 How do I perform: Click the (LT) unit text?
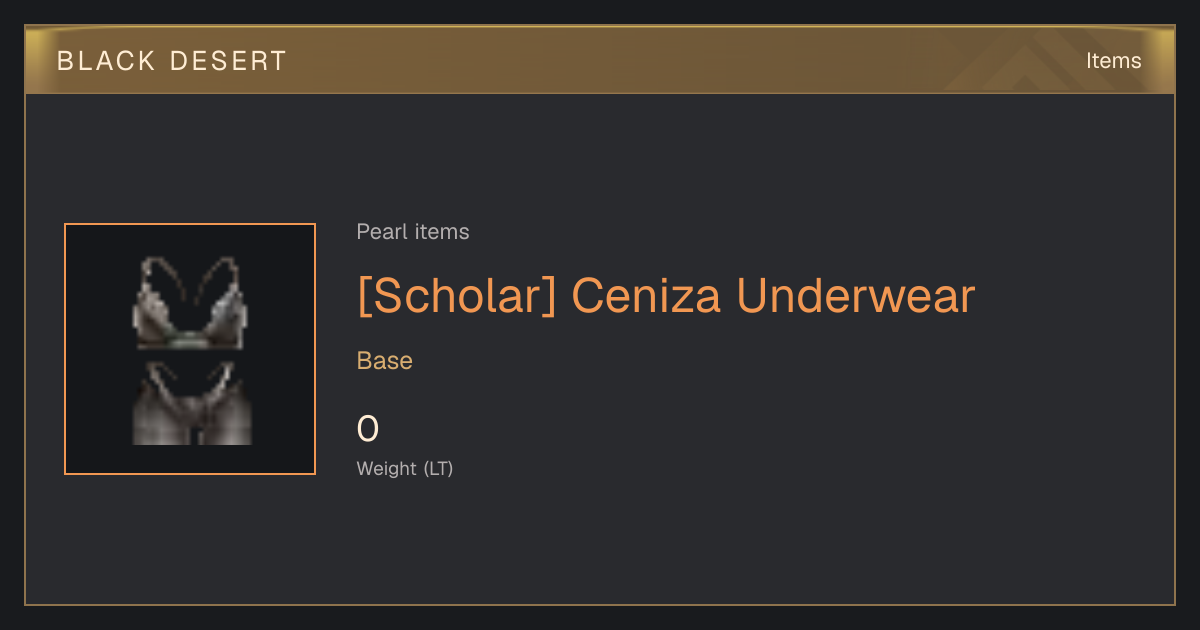(x=438, y=468)
